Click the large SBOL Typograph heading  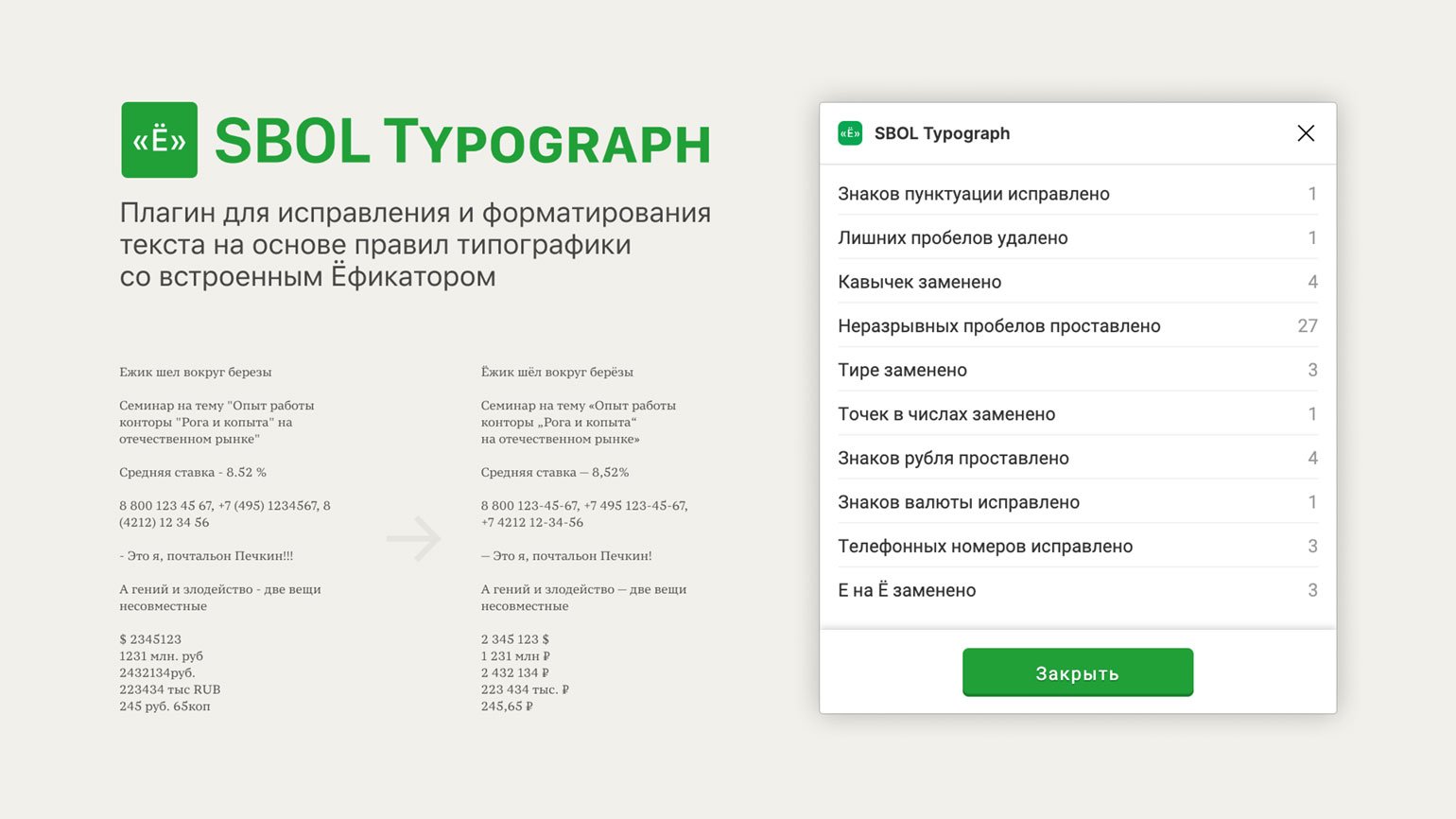pos(462,141)
